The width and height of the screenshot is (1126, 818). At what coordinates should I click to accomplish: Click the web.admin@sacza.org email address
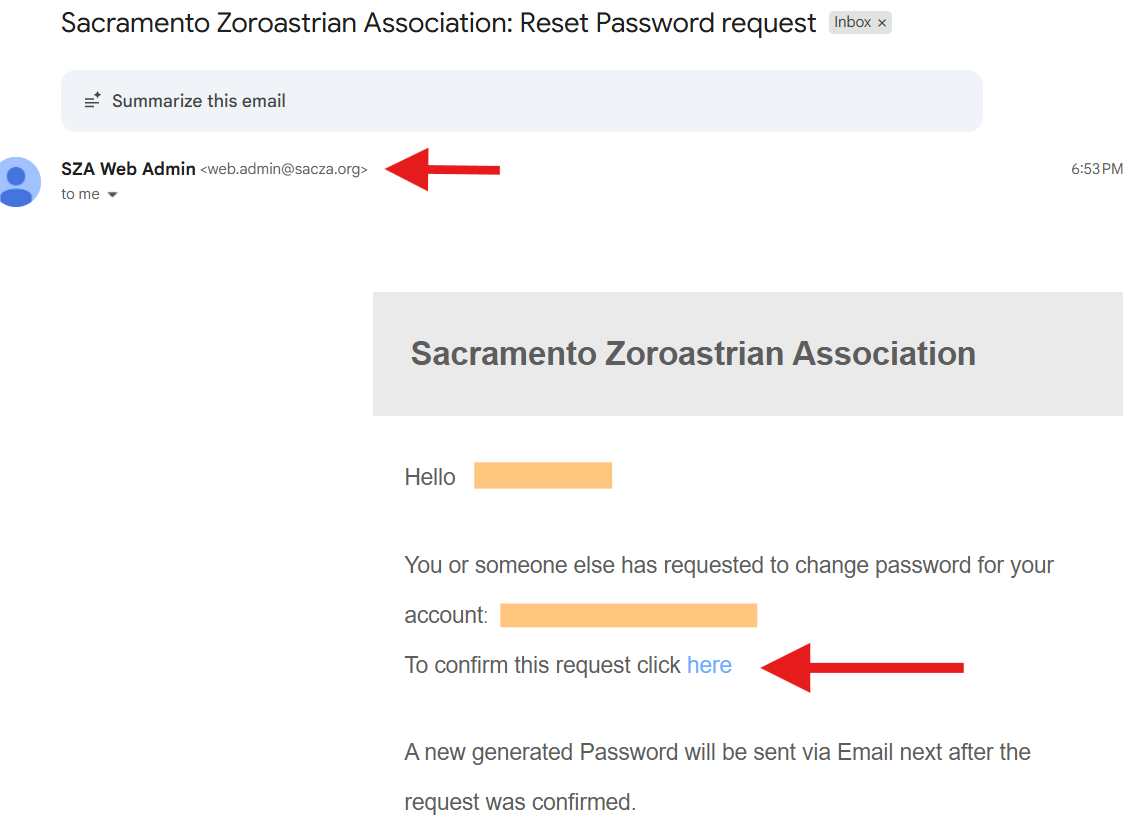[284, 170]
